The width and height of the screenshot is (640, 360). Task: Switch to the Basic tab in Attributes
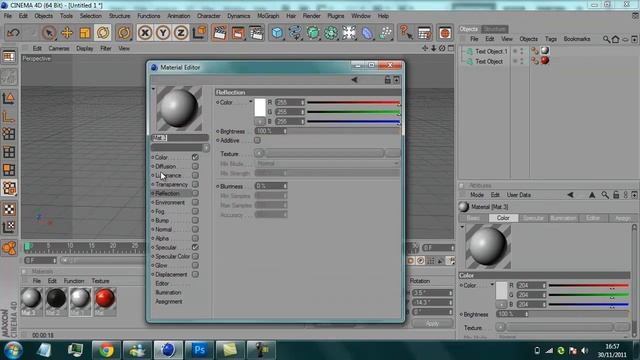(473, 218)
